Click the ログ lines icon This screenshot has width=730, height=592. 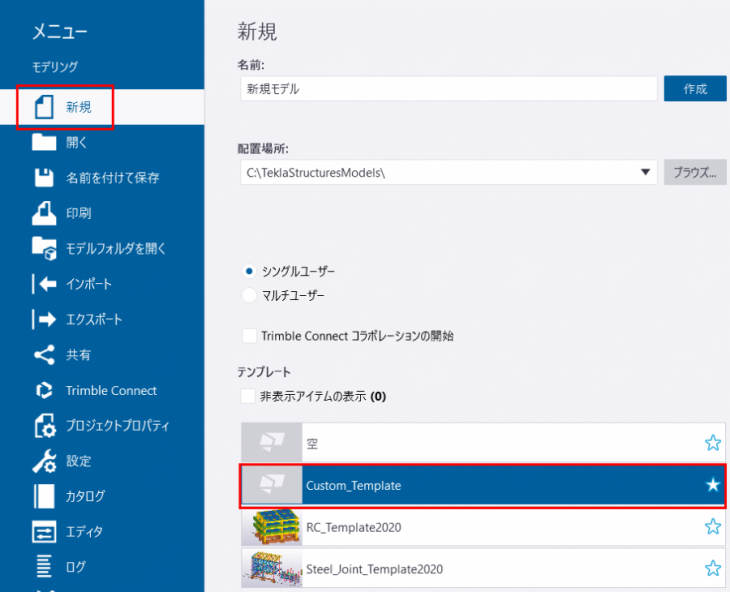44,567
